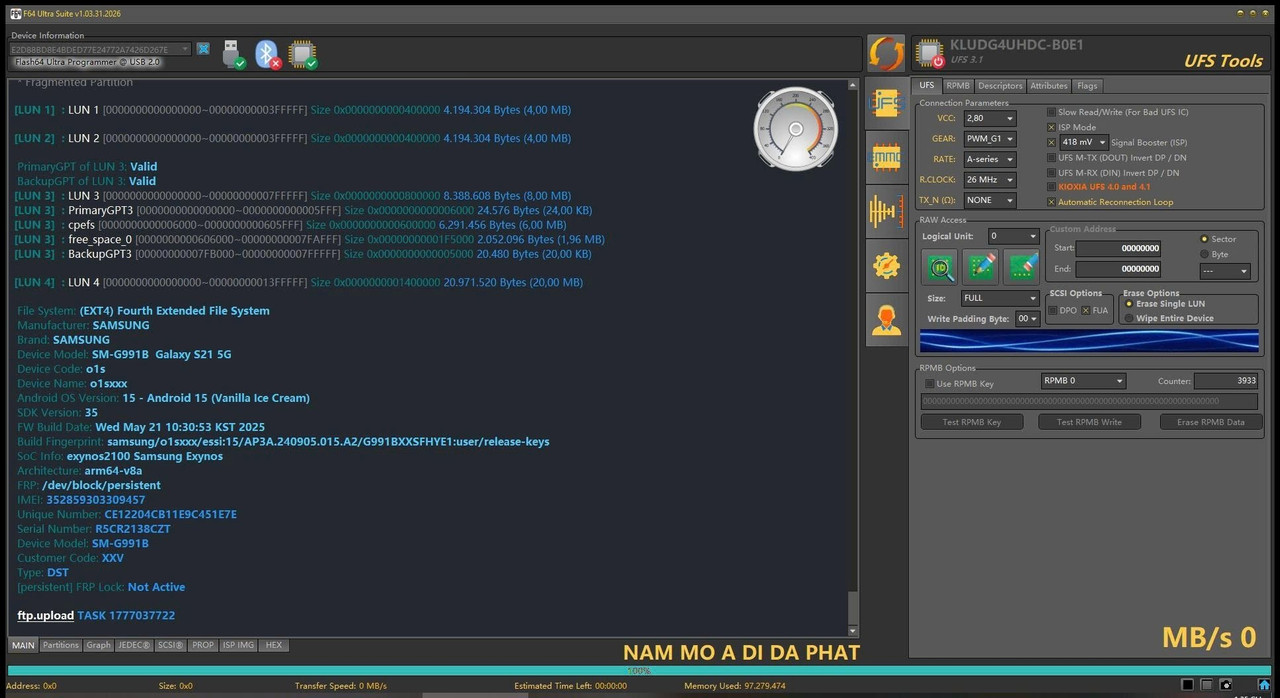Enable the Use RPMB Key checkbox
1280x698 pixels.
tap(930, 384)
